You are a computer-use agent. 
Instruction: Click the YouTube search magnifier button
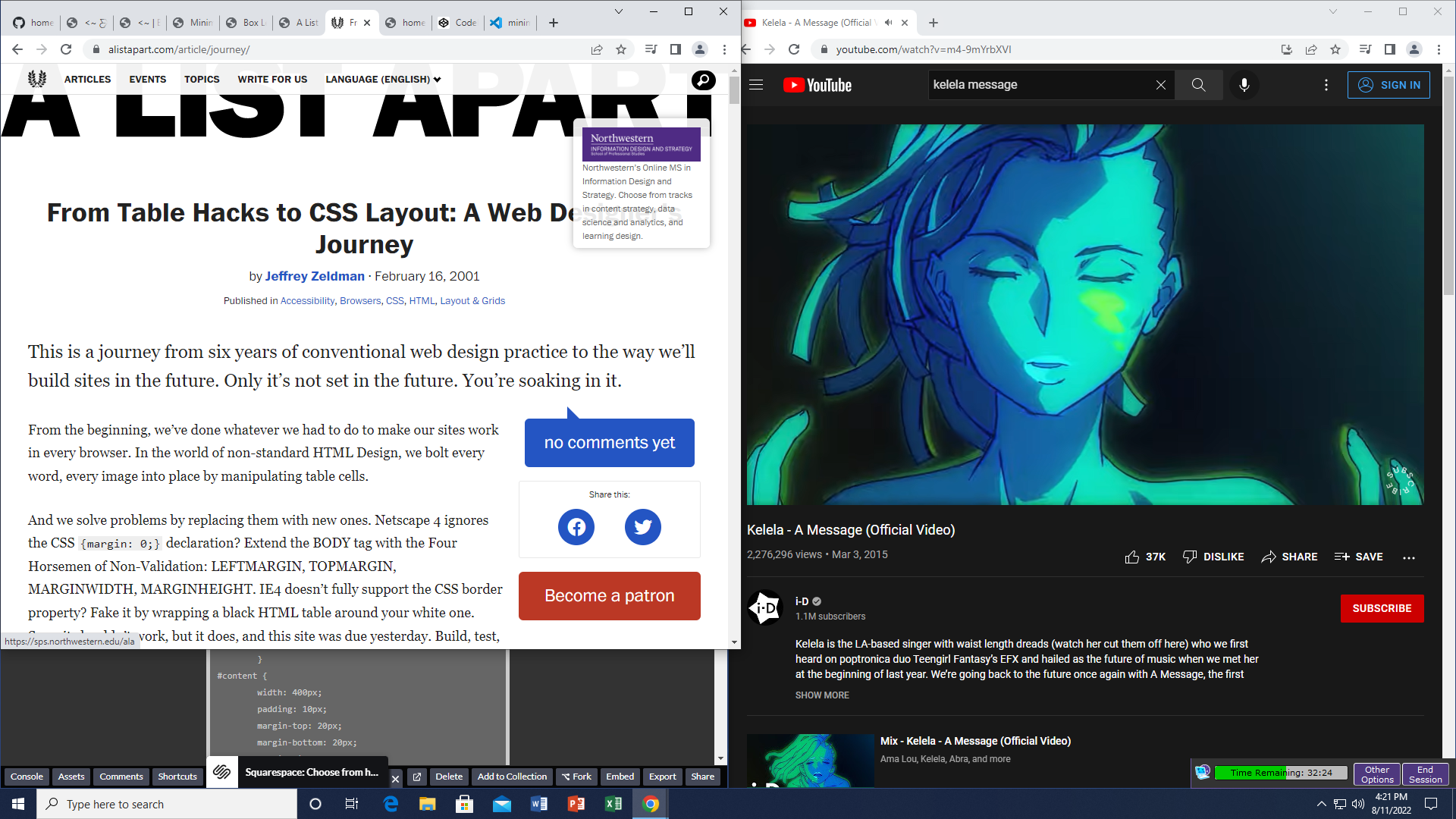pos(1198,85)
